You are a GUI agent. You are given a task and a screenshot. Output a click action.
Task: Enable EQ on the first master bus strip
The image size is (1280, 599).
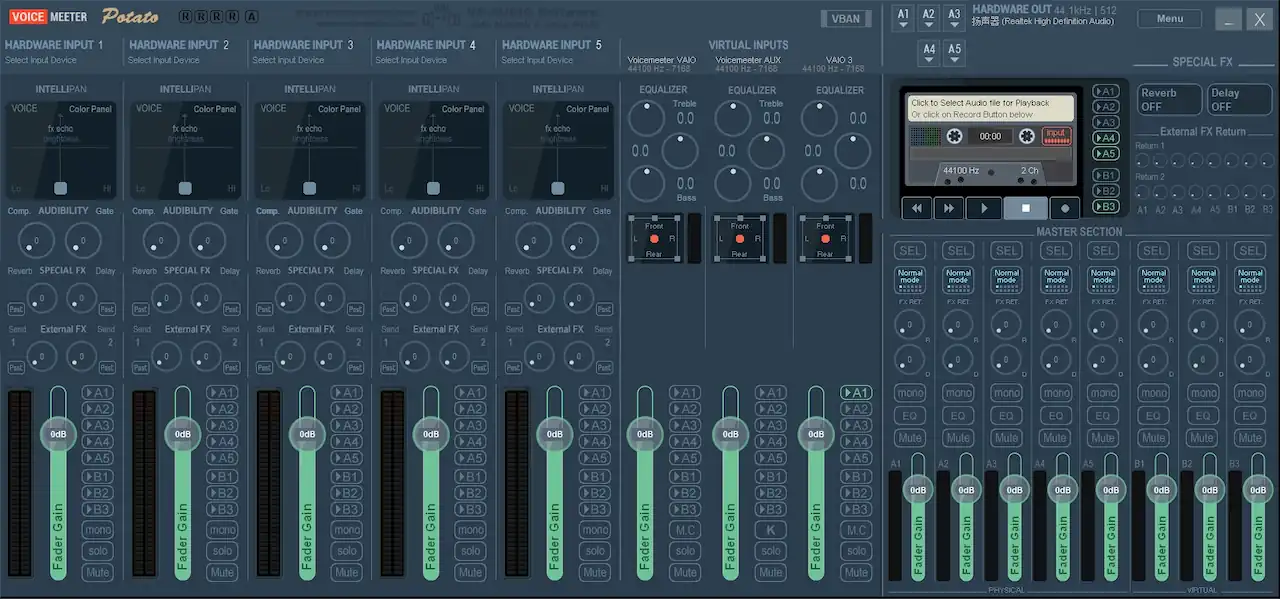click(x=910, y=415)
